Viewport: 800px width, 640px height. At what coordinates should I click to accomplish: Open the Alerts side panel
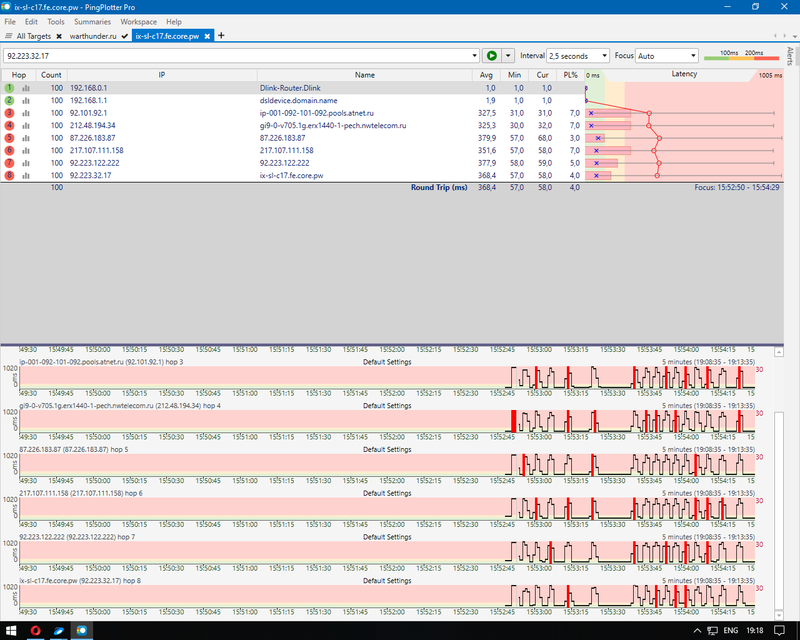pos(790,56)
